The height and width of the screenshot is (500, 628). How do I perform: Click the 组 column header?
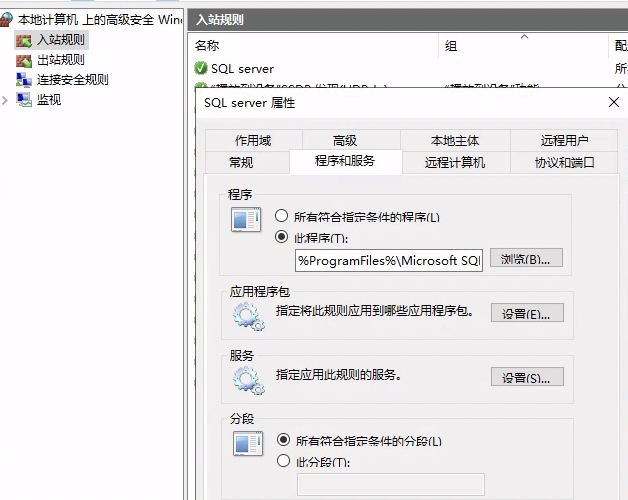(x=523, y=46)
